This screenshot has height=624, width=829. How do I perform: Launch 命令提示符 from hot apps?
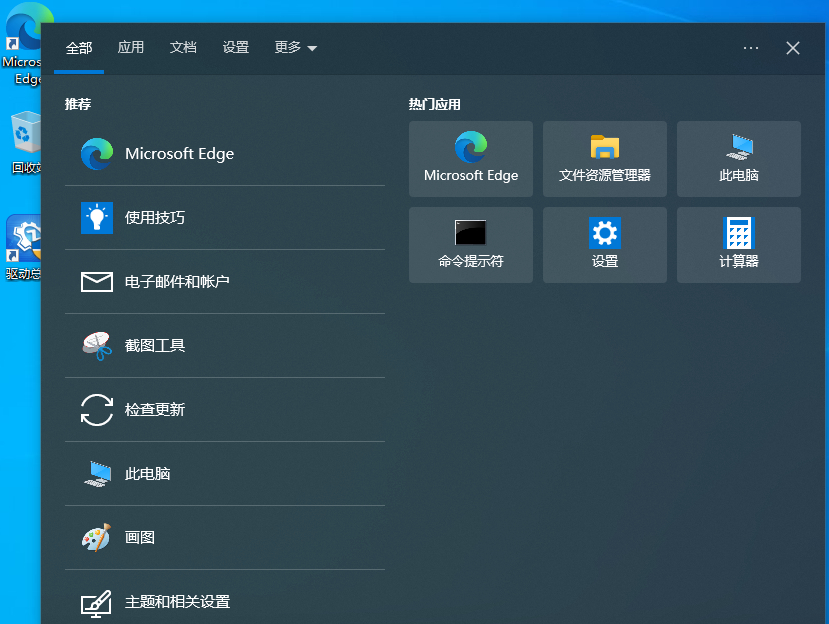point(470,244)
